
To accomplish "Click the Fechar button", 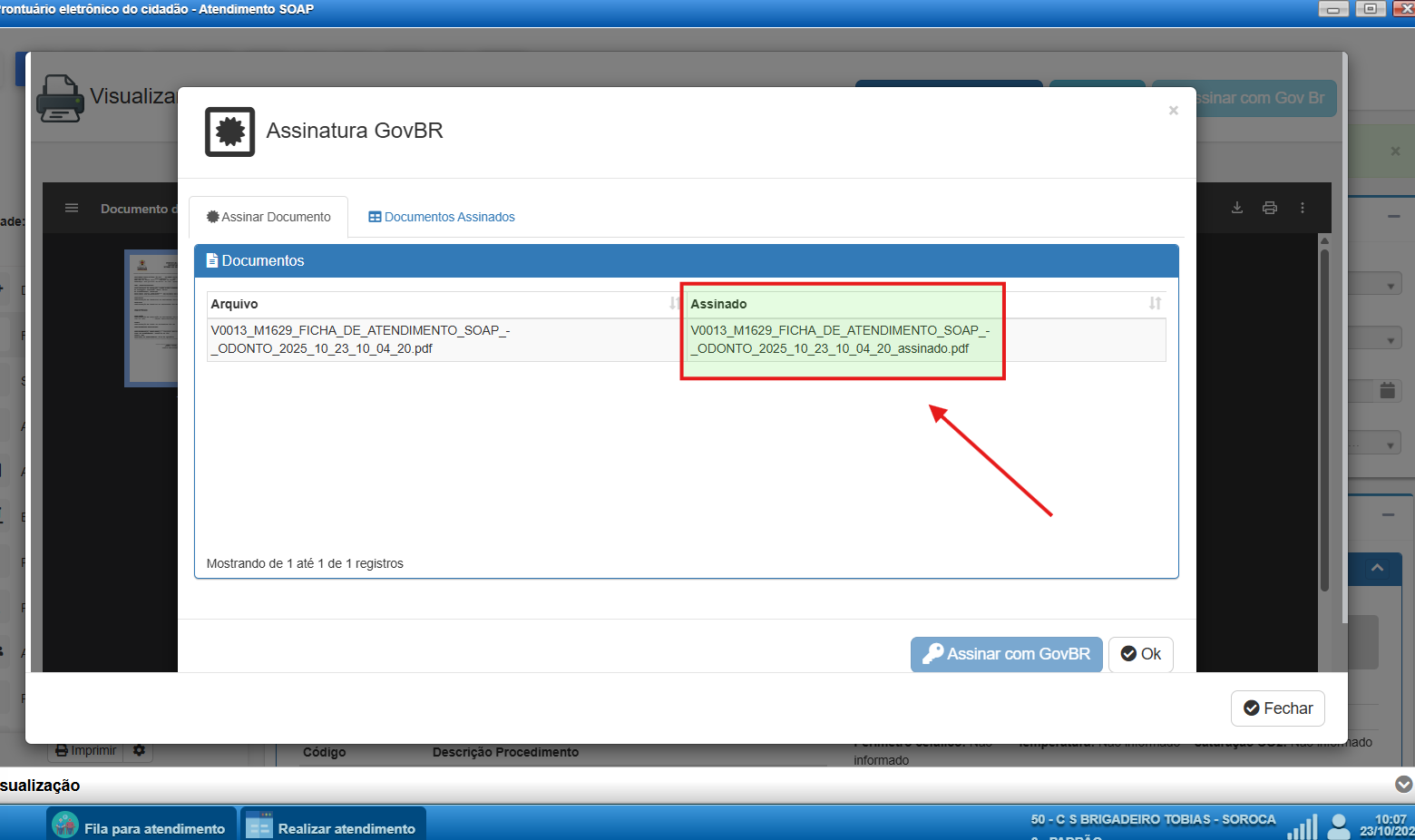I will pyautogui.click(x=1277, y=708).
